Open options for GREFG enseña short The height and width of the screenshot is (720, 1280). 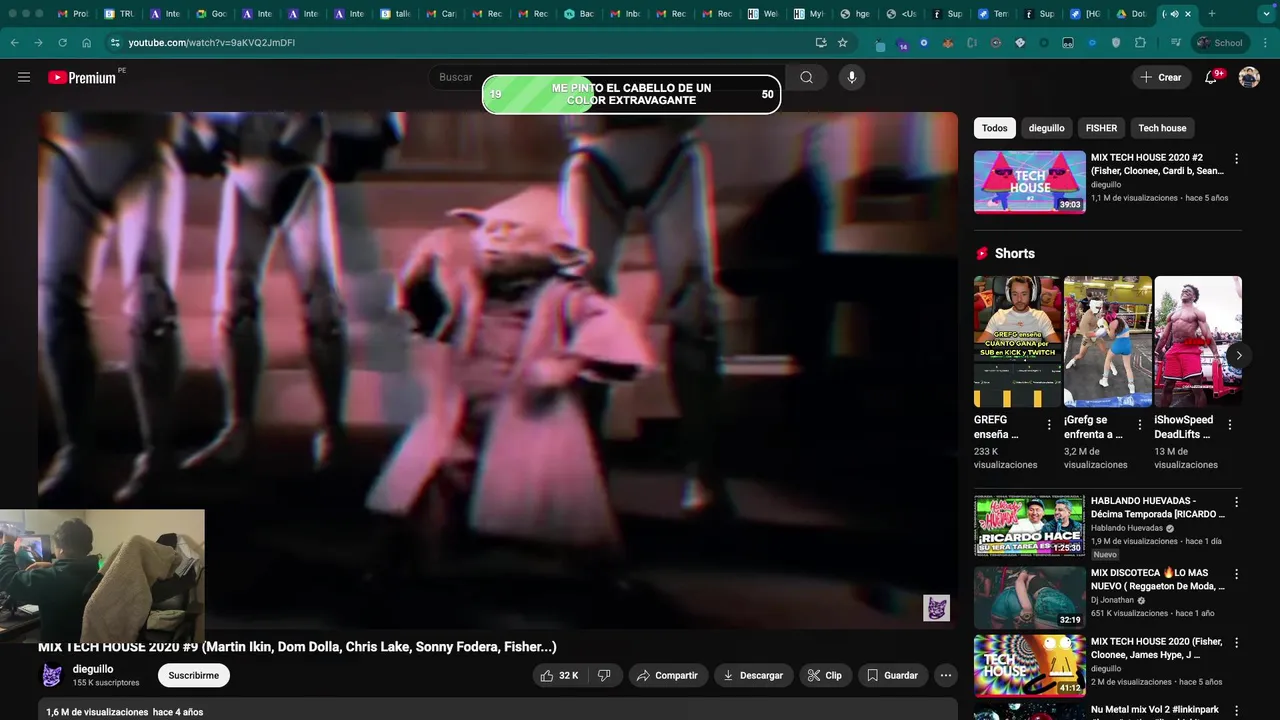1049,425
